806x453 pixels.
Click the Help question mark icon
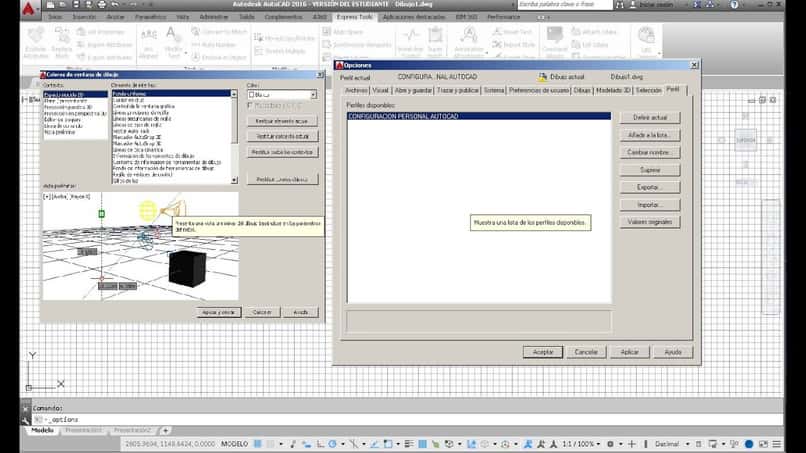[x=734, y=5]
